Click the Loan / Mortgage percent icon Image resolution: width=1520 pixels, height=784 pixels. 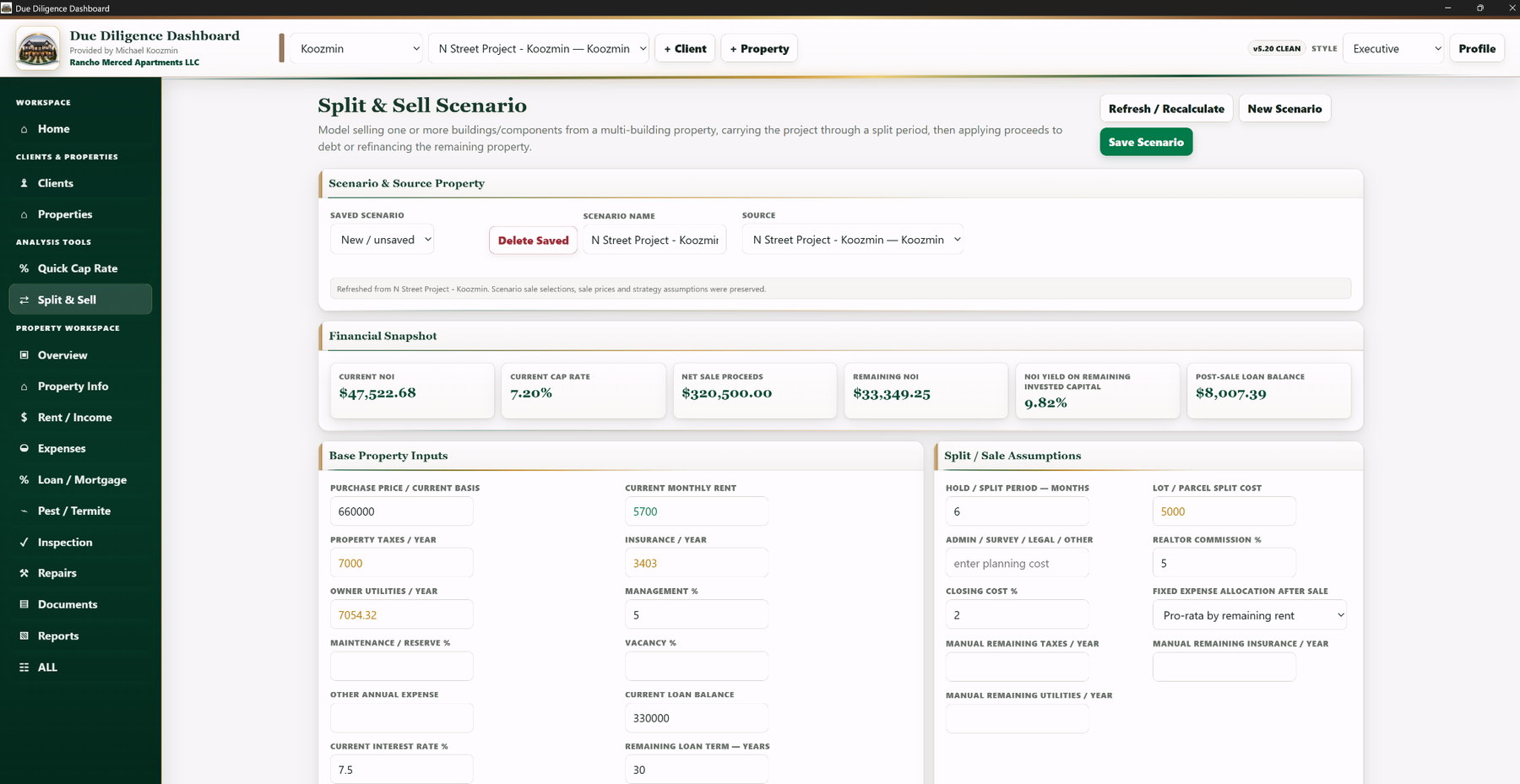(x=24, y=479)
